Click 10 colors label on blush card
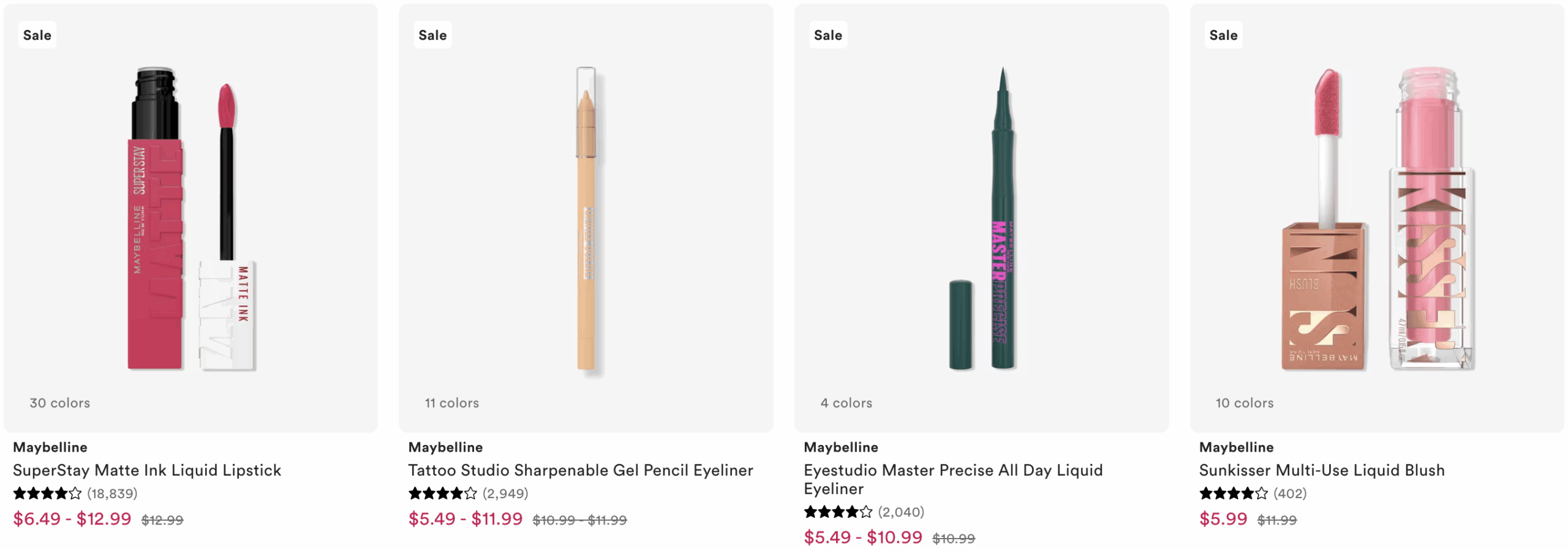1568x549 pixels. 1245,403
